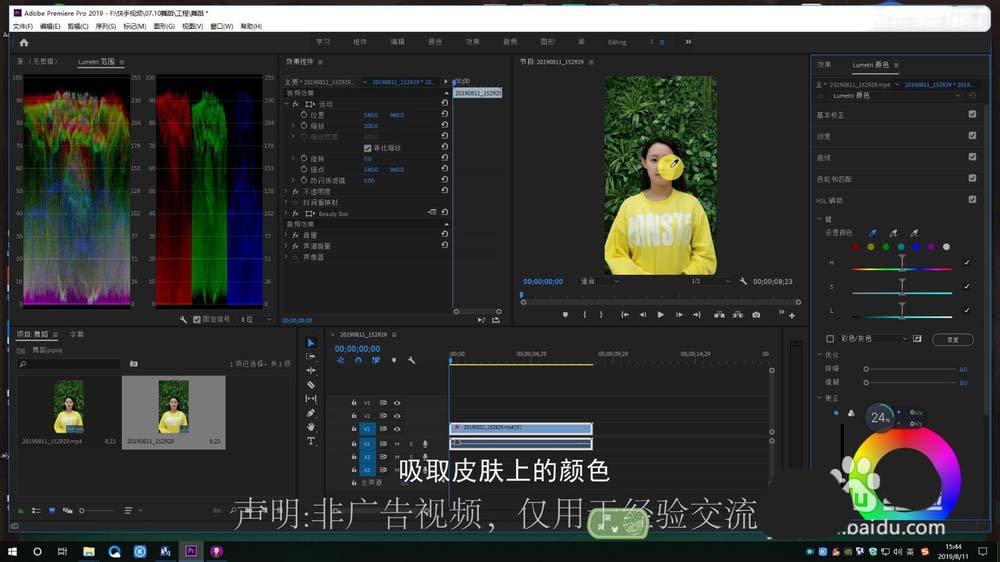The width and height of the screenshot is (1000, 562).
Task: Step forward one frame
Action: [679, 314]
